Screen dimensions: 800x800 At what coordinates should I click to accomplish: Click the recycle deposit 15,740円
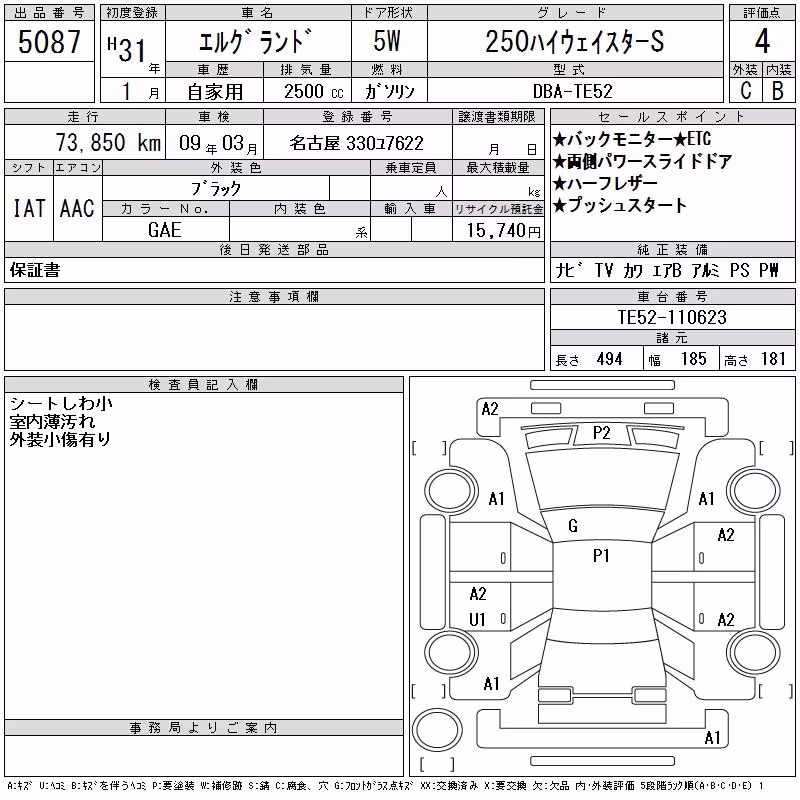(504, 231)
